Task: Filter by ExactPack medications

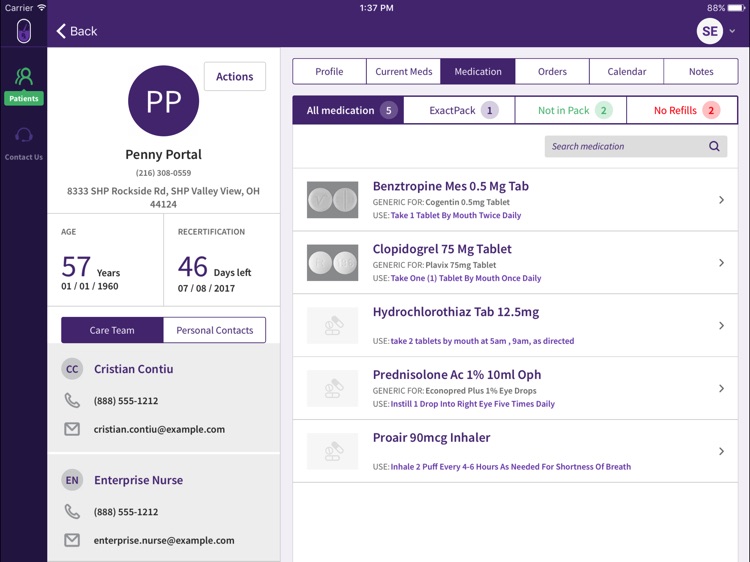Action: [459, 110]
